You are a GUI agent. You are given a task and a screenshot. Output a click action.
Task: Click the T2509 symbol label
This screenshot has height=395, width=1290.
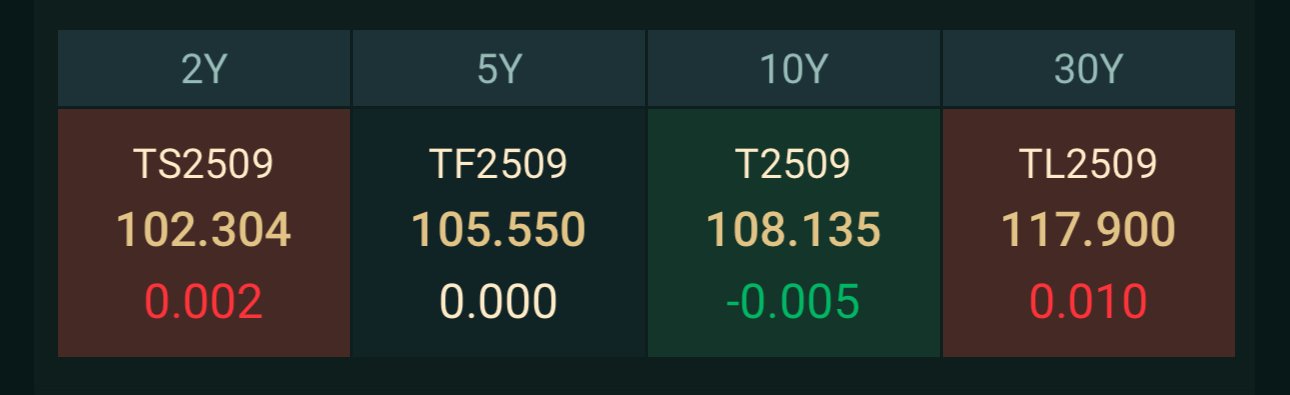click(x=794, y=164)
